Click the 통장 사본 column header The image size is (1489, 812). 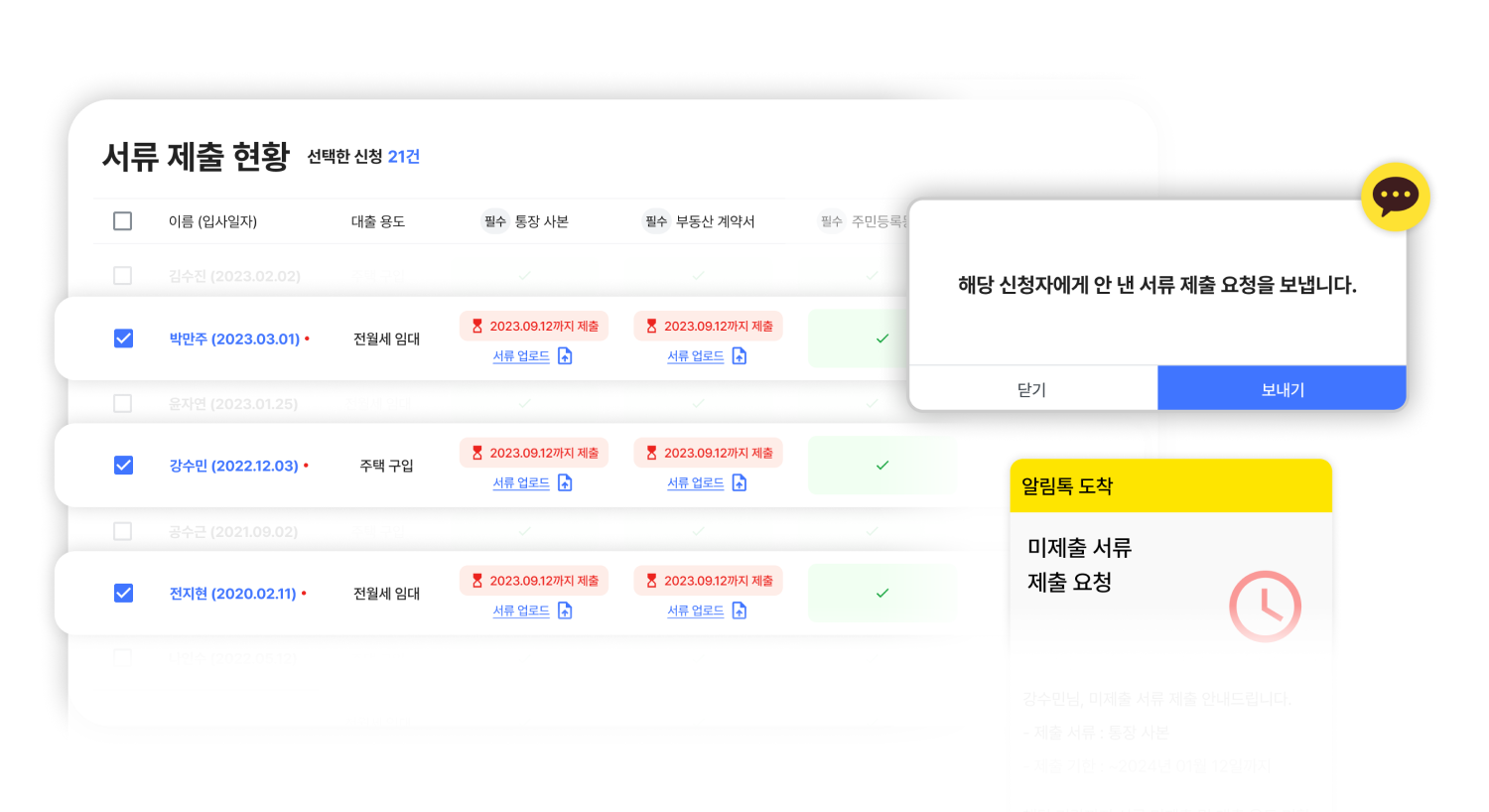[x=541, y=221]
